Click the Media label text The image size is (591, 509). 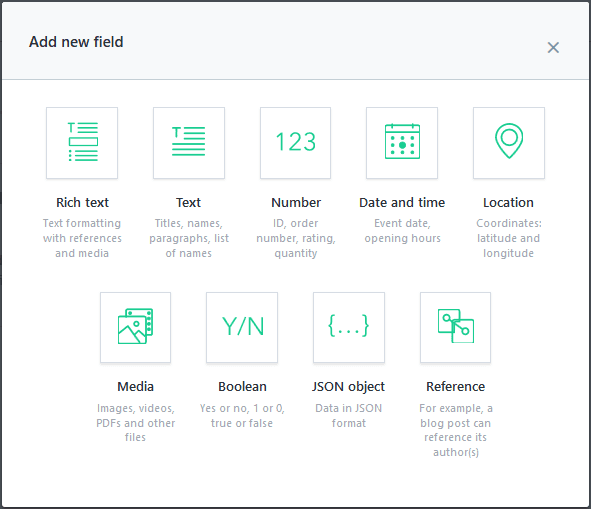[135, 386]
